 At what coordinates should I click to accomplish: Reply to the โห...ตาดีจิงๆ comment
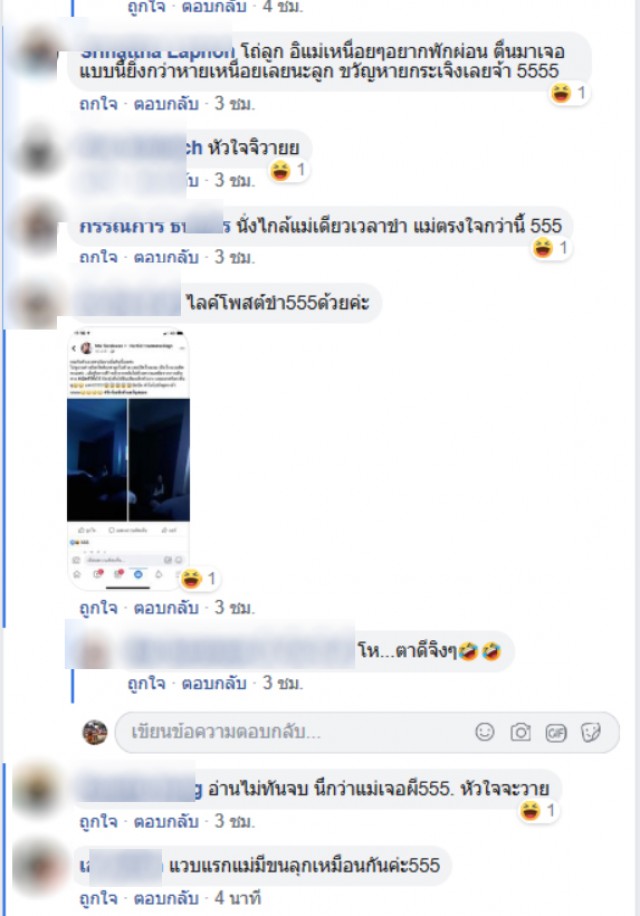point(214,683)
